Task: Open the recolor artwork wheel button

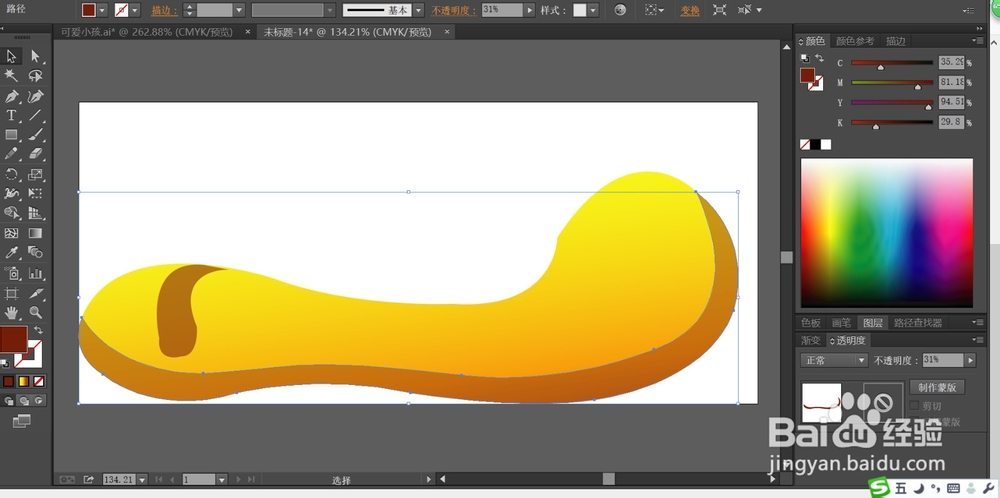Action: [620, 10]
